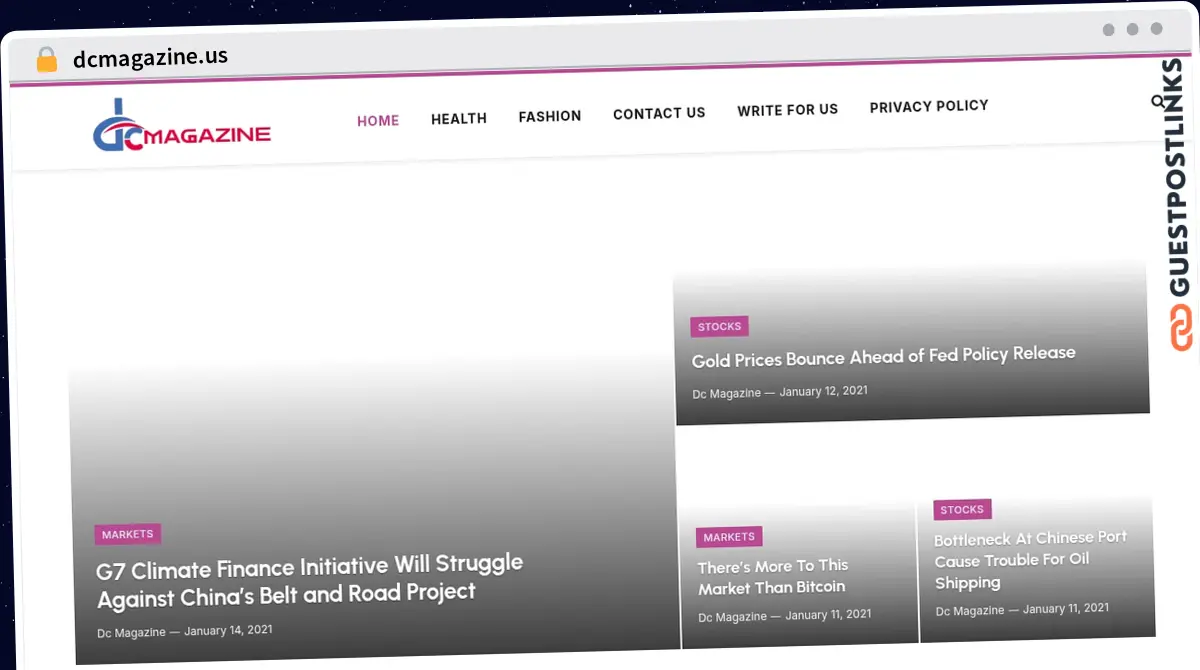This screenshot has width=1200, height=670.
Task: Click the dcmagazine.us address text
Action: coord(150,57)
